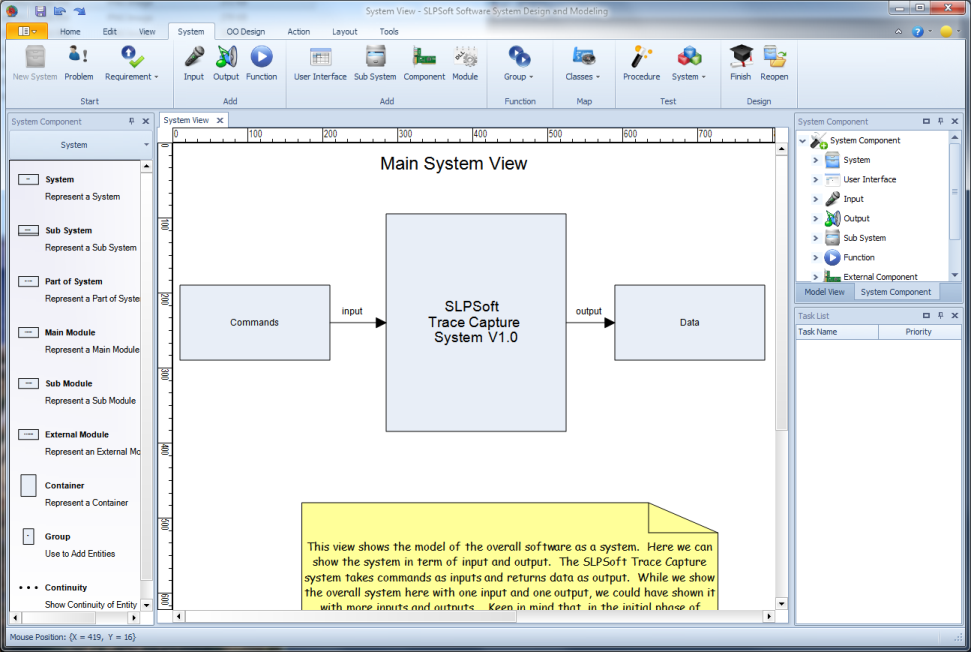
Task: Click the Finish design icon
Action: point(741,63)
